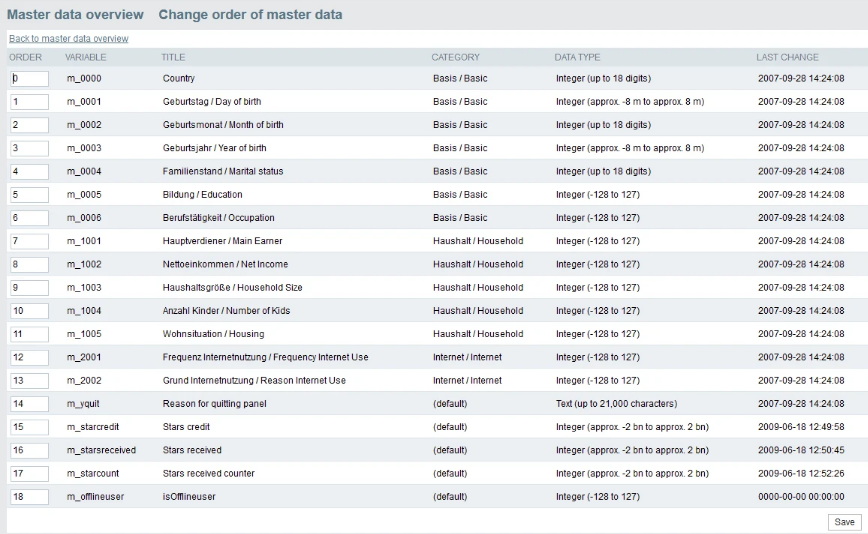Click order field of Familienstand / Marital status
The width and height of the screenshot is (868, 534).
[x=29, y=172]
